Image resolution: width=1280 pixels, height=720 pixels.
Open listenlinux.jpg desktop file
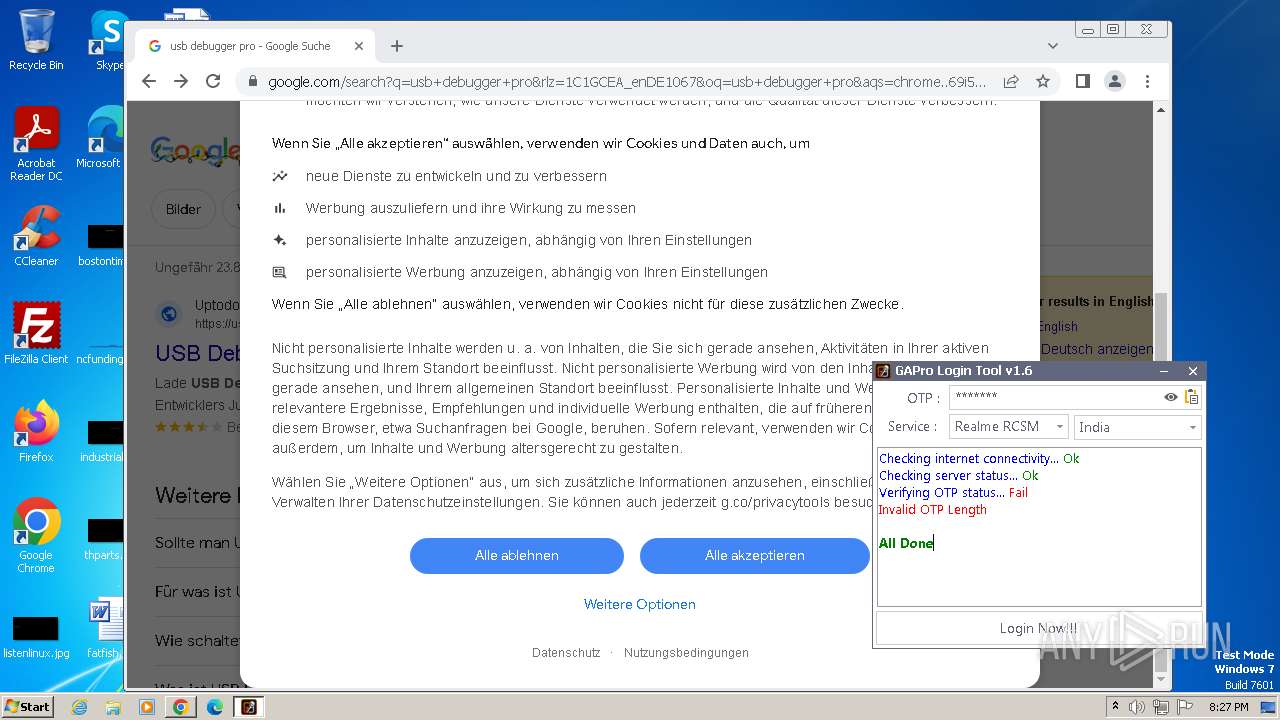tap(36, 638)
